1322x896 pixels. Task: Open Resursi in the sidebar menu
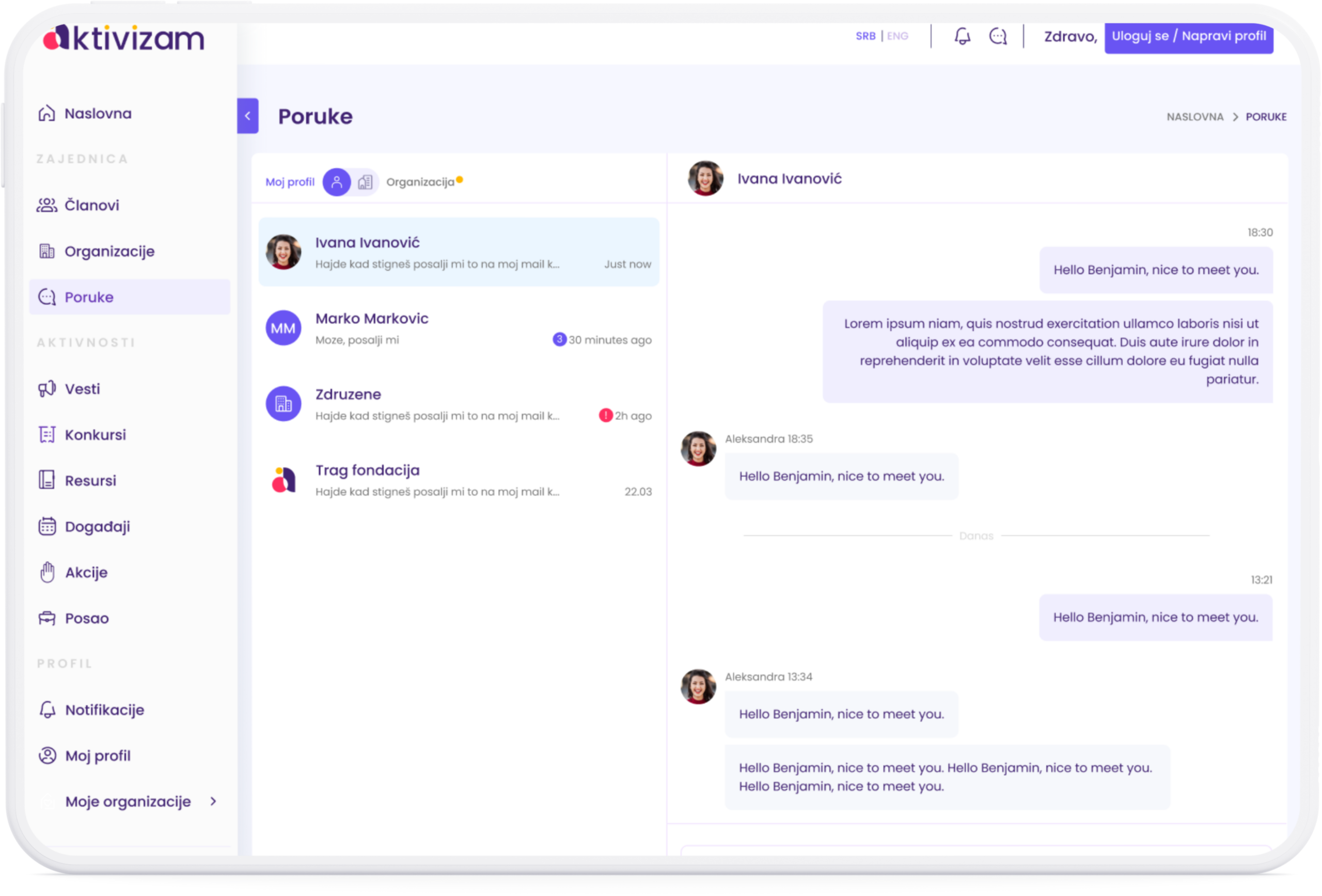pyautogui.click(x=90, y=481)
